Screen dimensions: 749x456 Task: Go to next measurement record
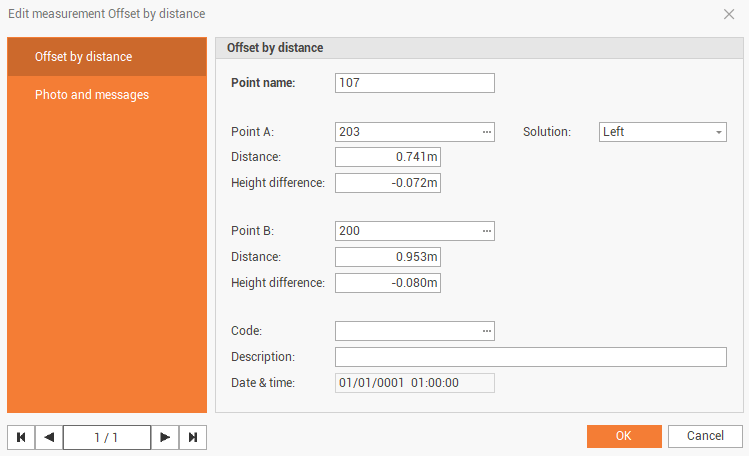[166, 437]
